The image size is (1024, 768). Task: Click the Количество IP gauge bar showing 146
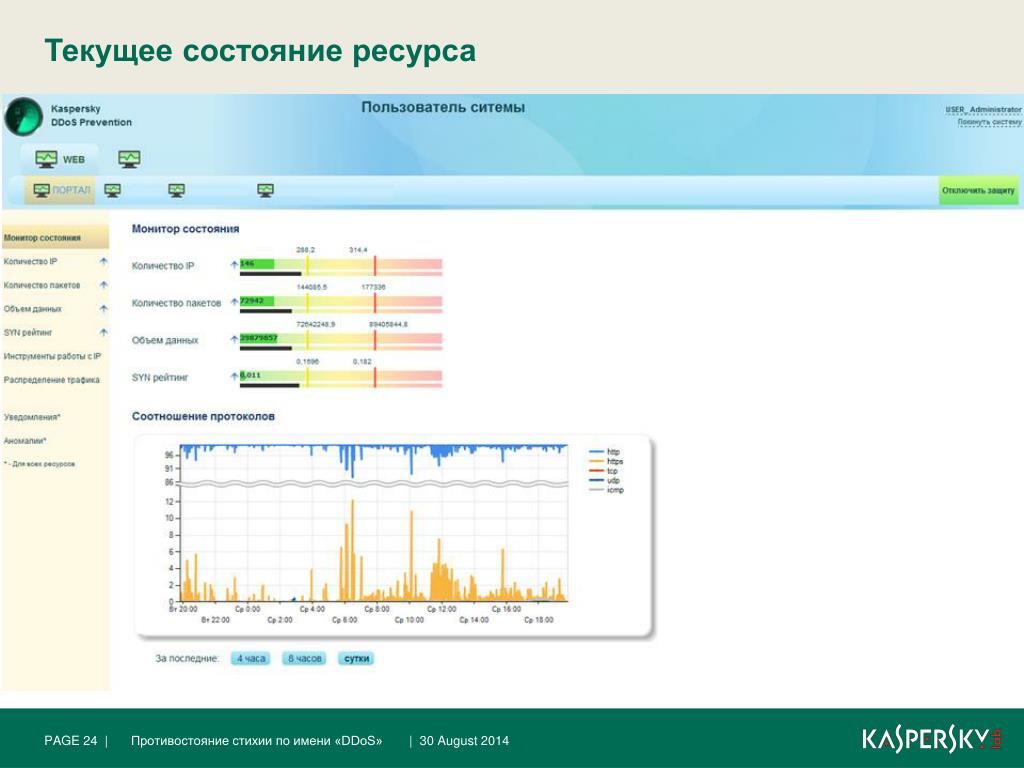[x=341, y=266]
